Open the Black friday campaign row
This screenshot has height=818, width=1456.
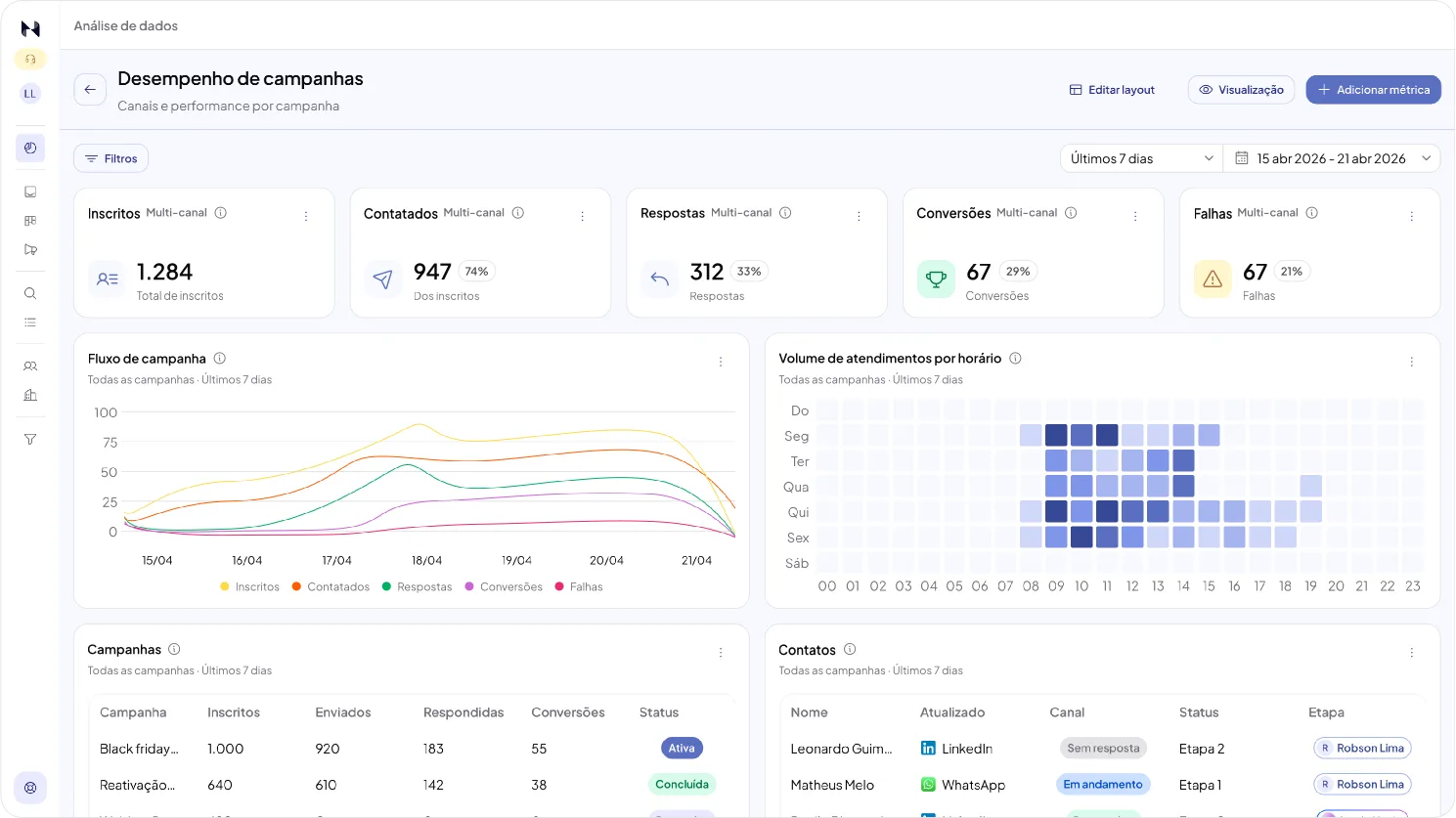point(412,749)
